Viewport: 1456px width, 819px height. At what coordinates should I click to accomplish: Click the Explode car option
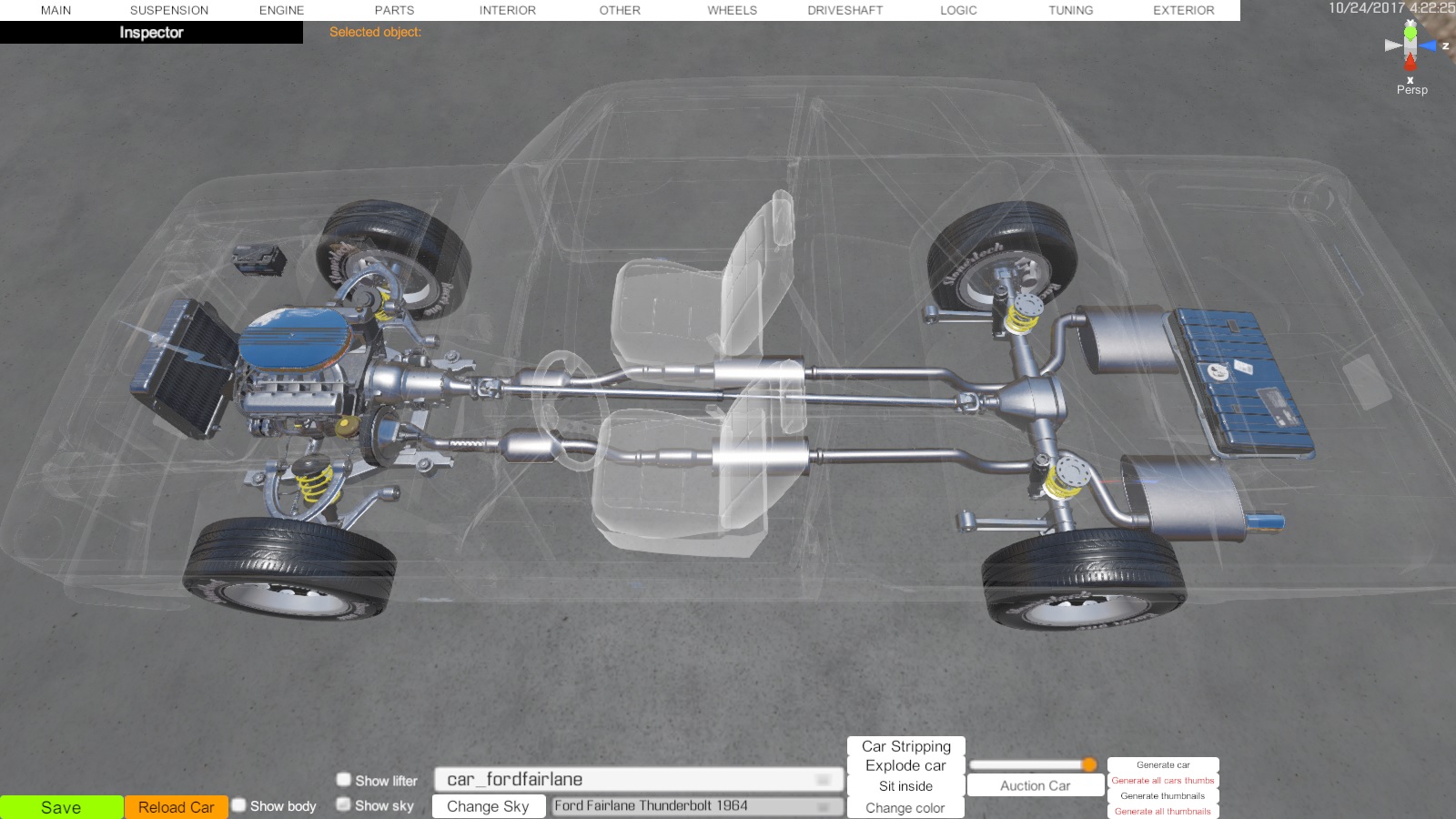coord(905,766)
